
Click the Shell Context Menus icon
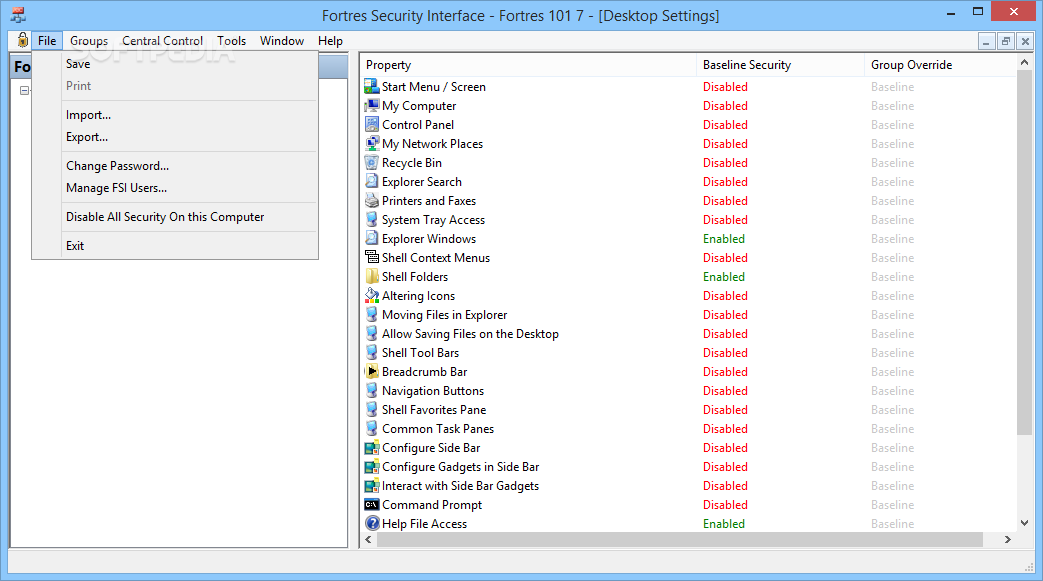pyautogui.click(x=372, y=258)
